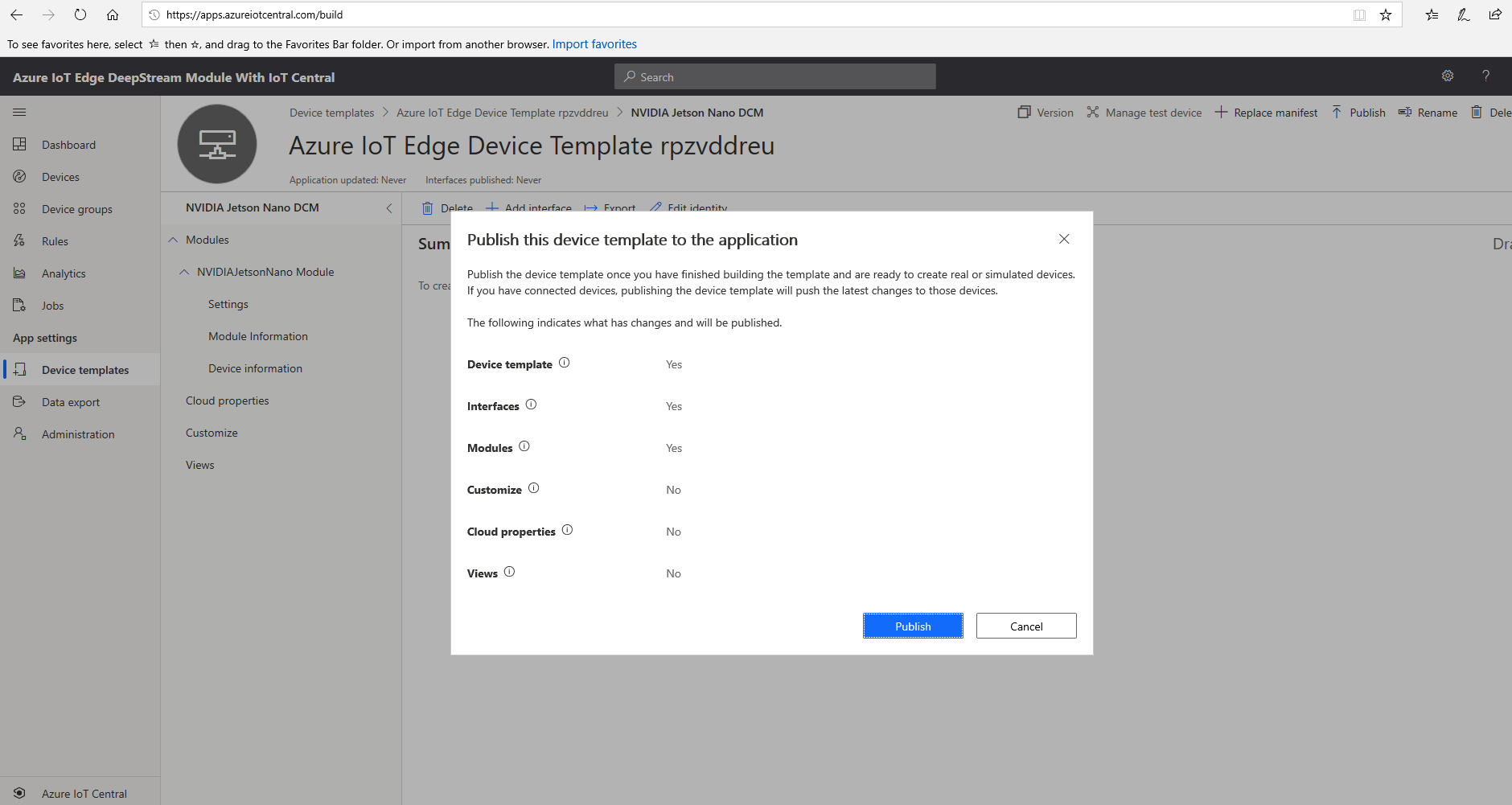Screen dimensions: 1512x805
Task: Toggle the hamburger navigation menu
Action: [19, 112]
